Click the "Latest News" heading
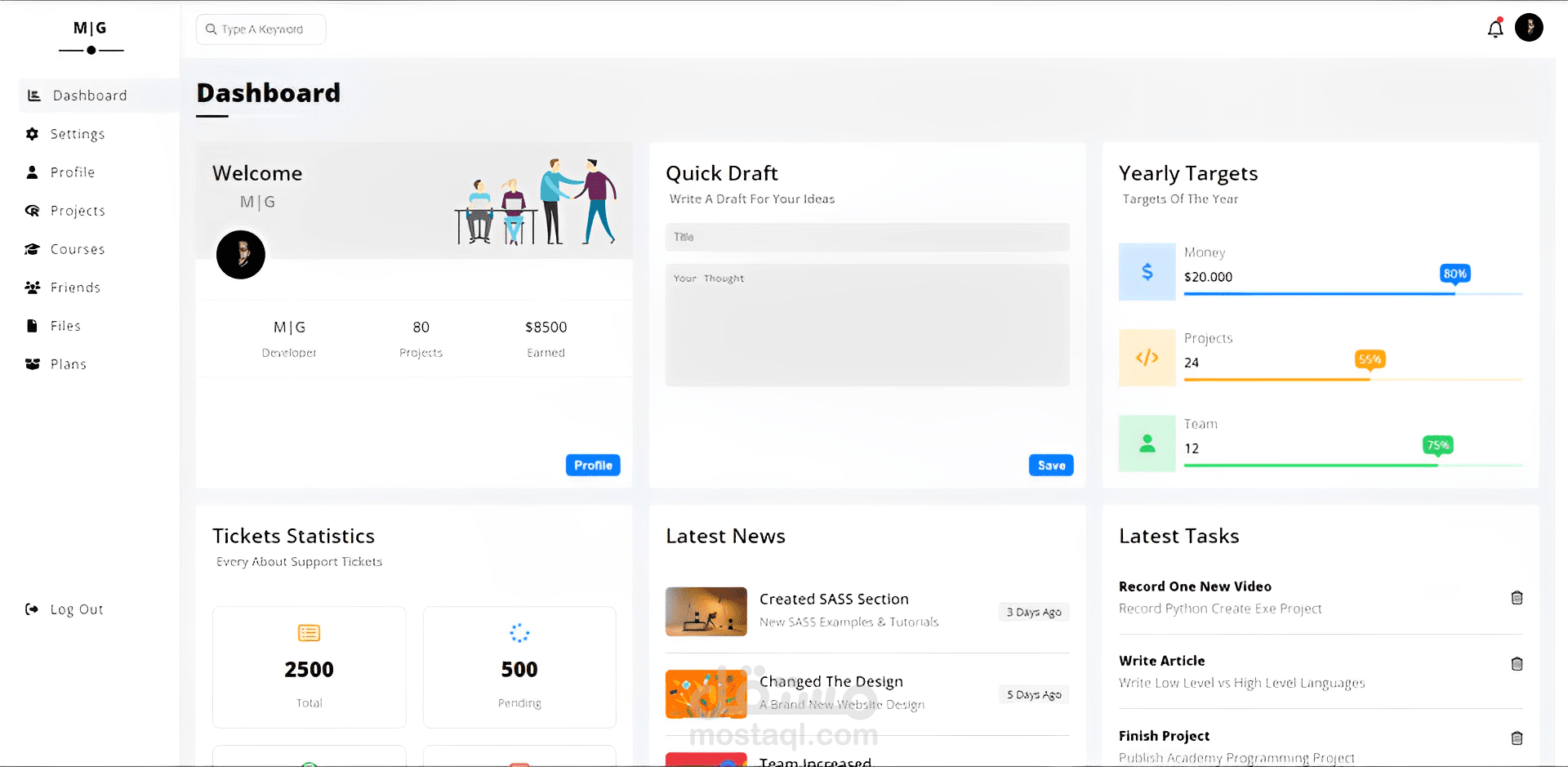Screen dimensions: 1568x767 click(x=725, y=536)
